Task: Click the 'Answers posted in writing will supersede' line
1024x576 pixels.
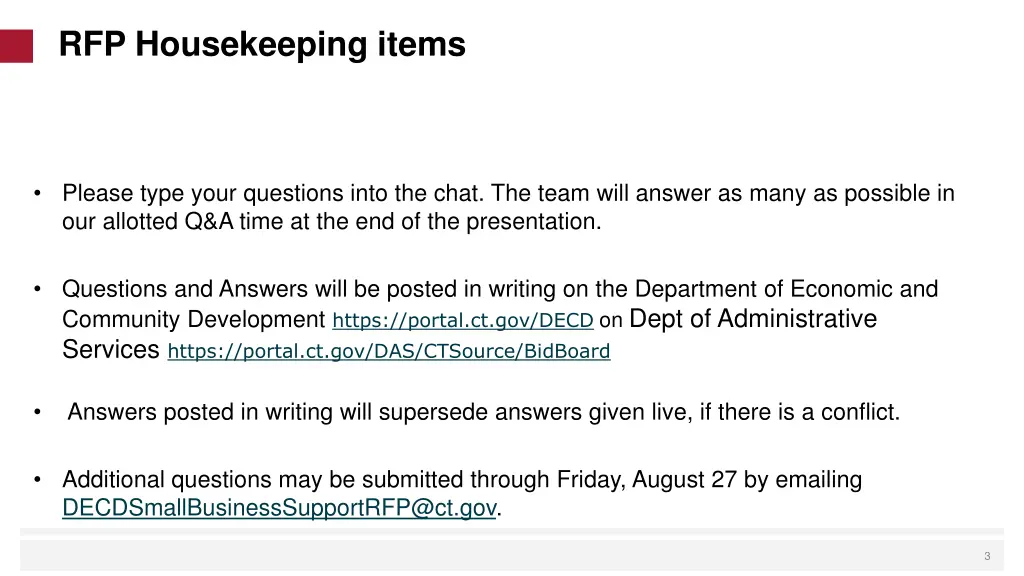Action: (x=484, y=412)
